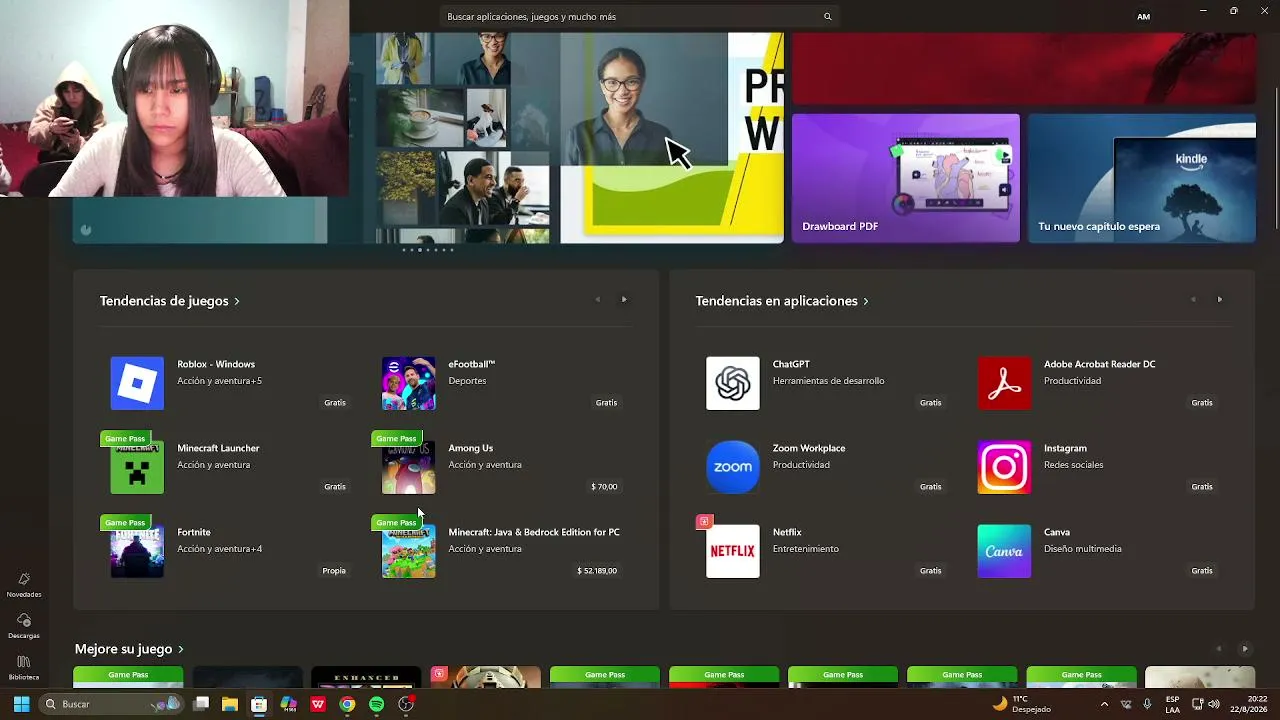Open the Netflix app icon
This screenshot has width=1280, height=720.
click(733, 551)
